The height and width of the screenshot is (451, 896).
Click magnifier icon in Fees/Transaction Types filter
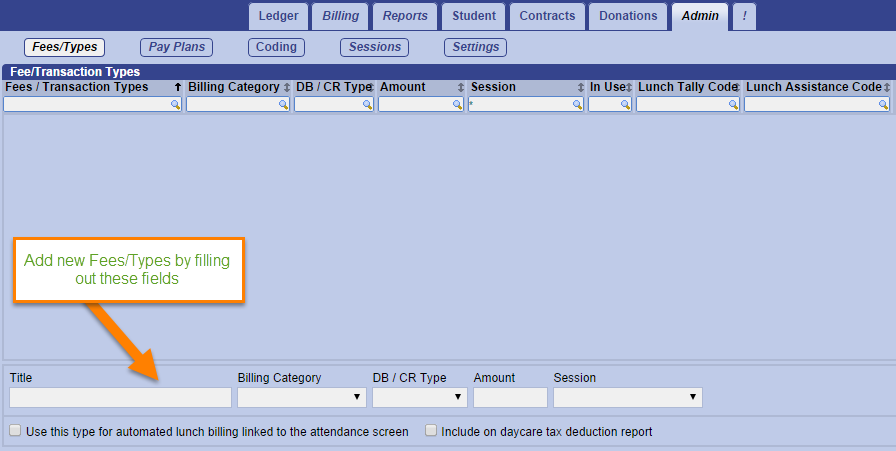175,104
